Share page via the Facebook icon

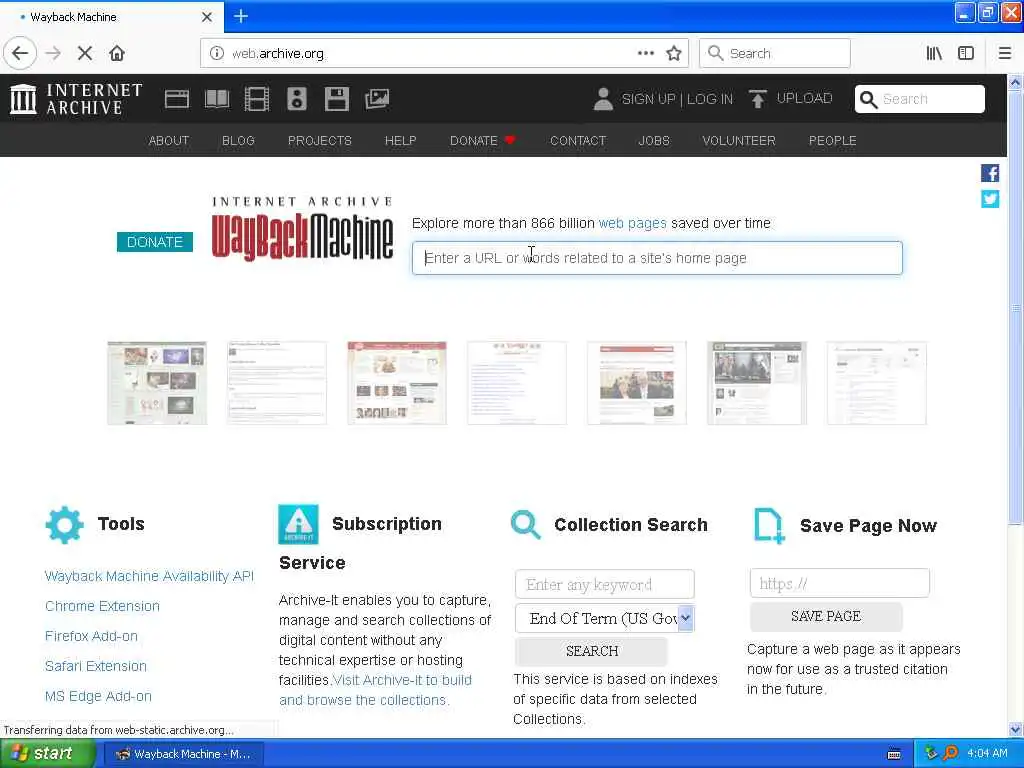[989, 173]
